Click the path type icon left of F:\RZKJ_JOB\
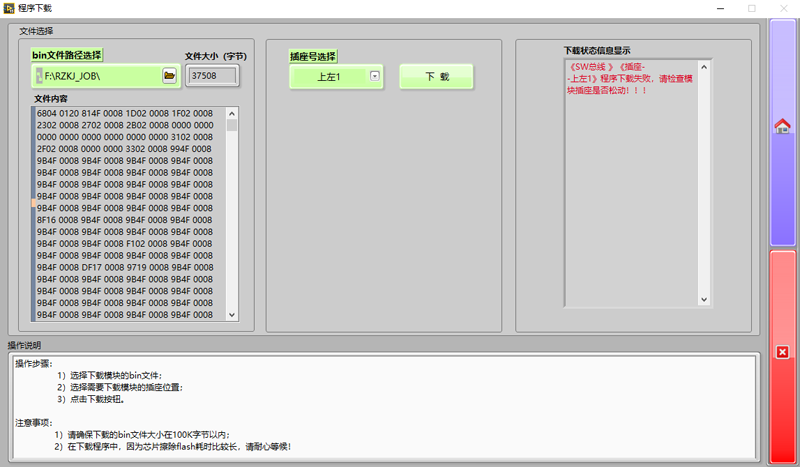The image size is (800, 467). pyautogui.click(x=39, y=76)
